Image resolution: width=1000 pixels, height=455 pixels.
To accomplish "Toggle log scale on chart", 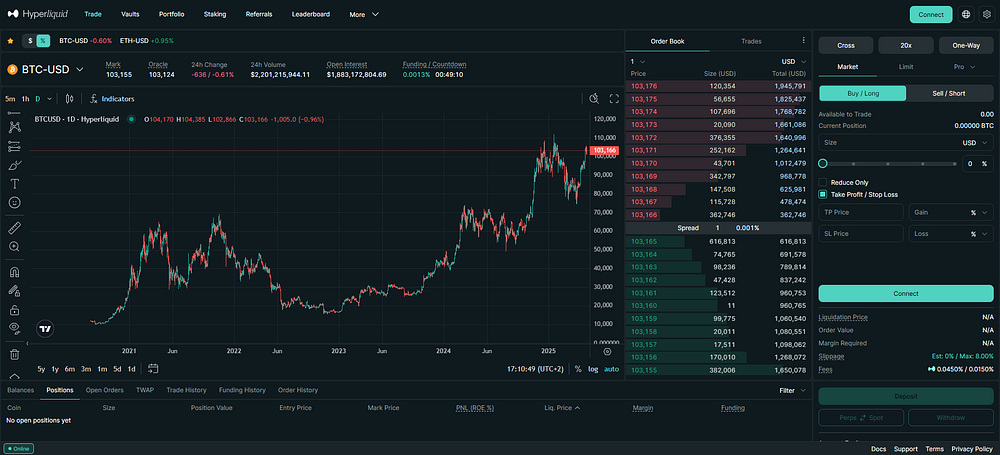I will (x=593, y=369).
